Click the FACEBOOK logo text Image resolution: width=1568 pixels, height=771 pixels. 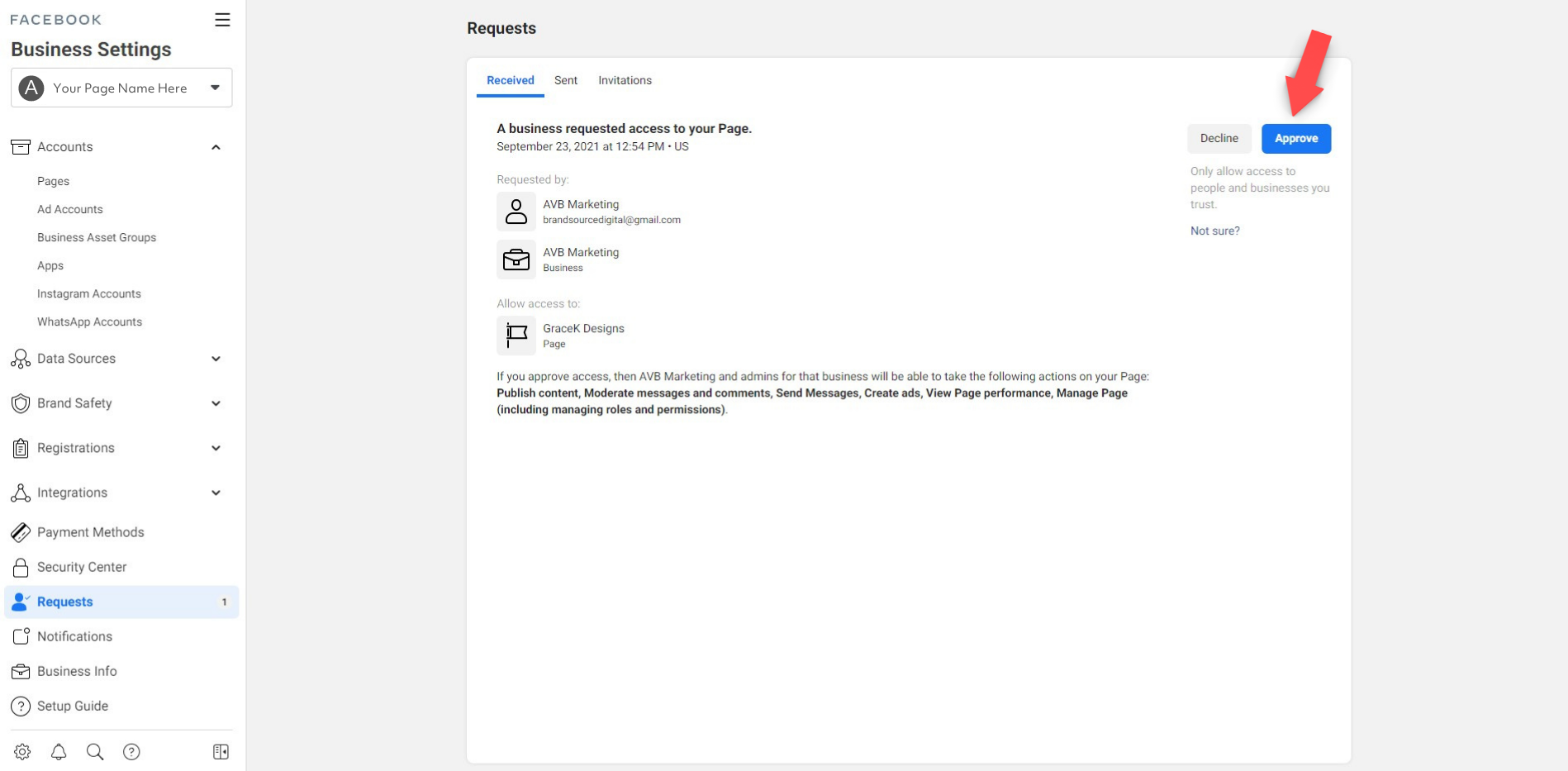55,20
